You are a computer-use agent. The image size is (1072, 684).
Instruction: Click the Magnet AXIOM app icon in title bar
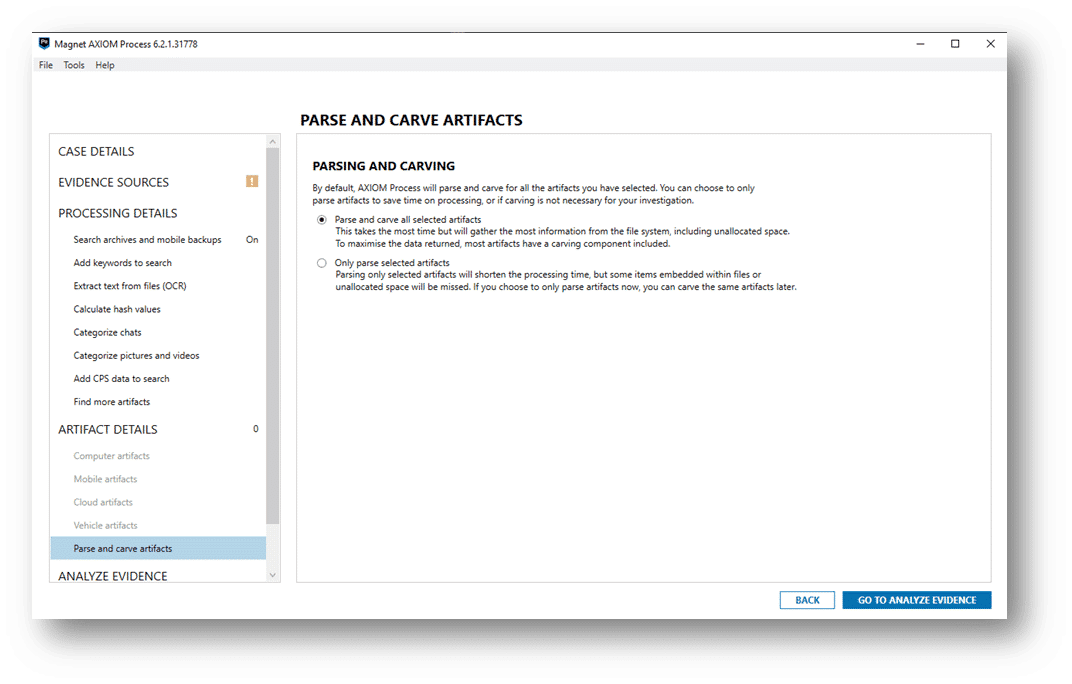[x=44, y=43]
